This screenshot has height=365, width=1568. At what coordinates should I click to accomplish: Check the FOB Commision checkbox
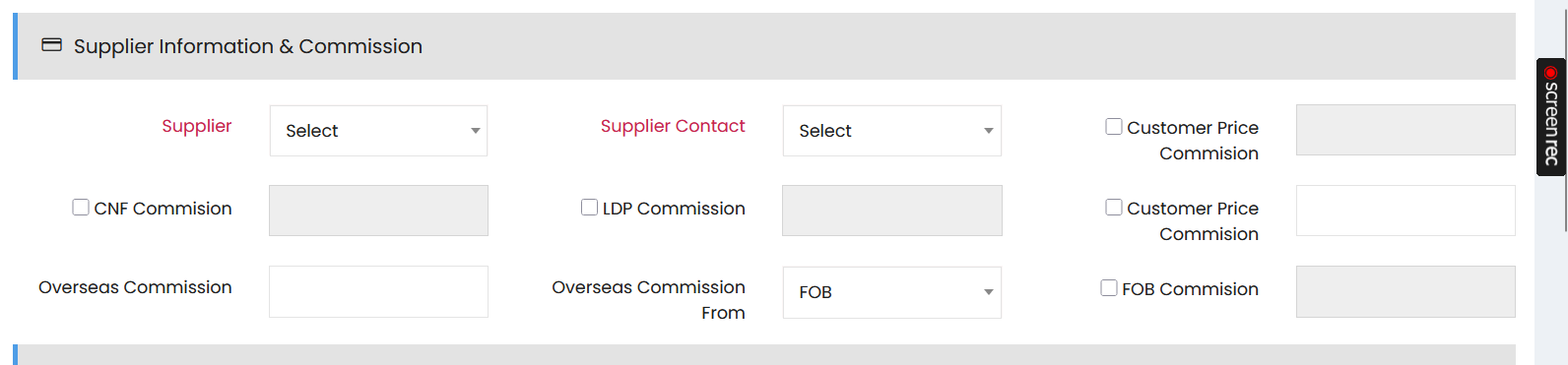[x=1109, y=287]
